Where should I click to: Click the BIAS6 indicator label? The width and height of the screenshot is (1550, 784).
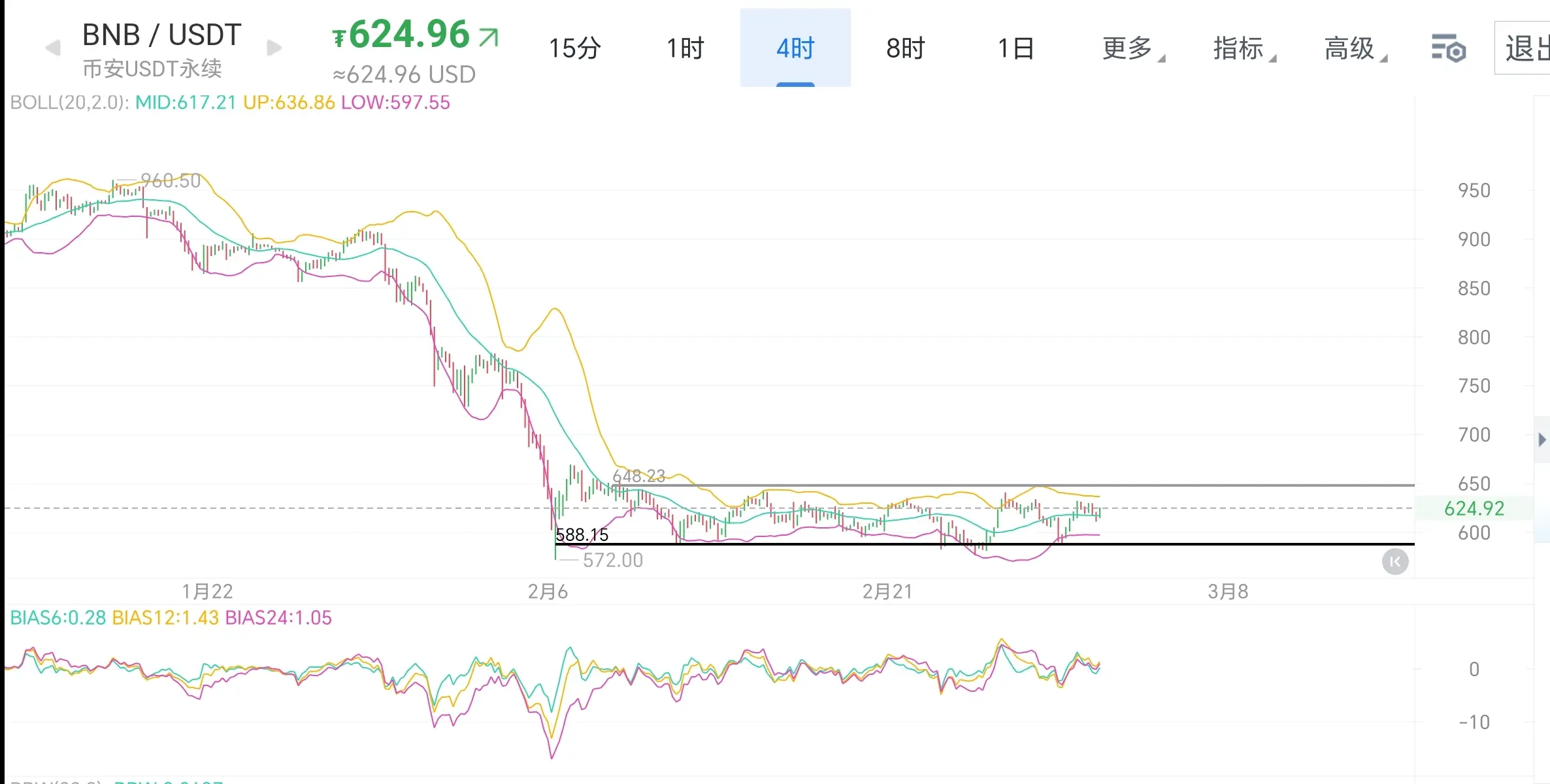click(x=58, y=617)
